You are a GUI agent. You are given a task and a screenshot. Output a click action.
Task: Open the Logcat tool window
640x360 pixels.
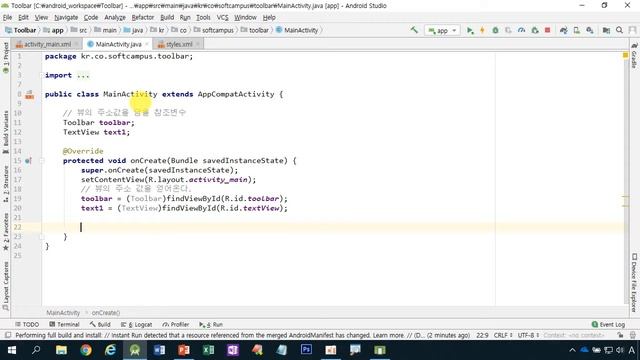[136, 324]
